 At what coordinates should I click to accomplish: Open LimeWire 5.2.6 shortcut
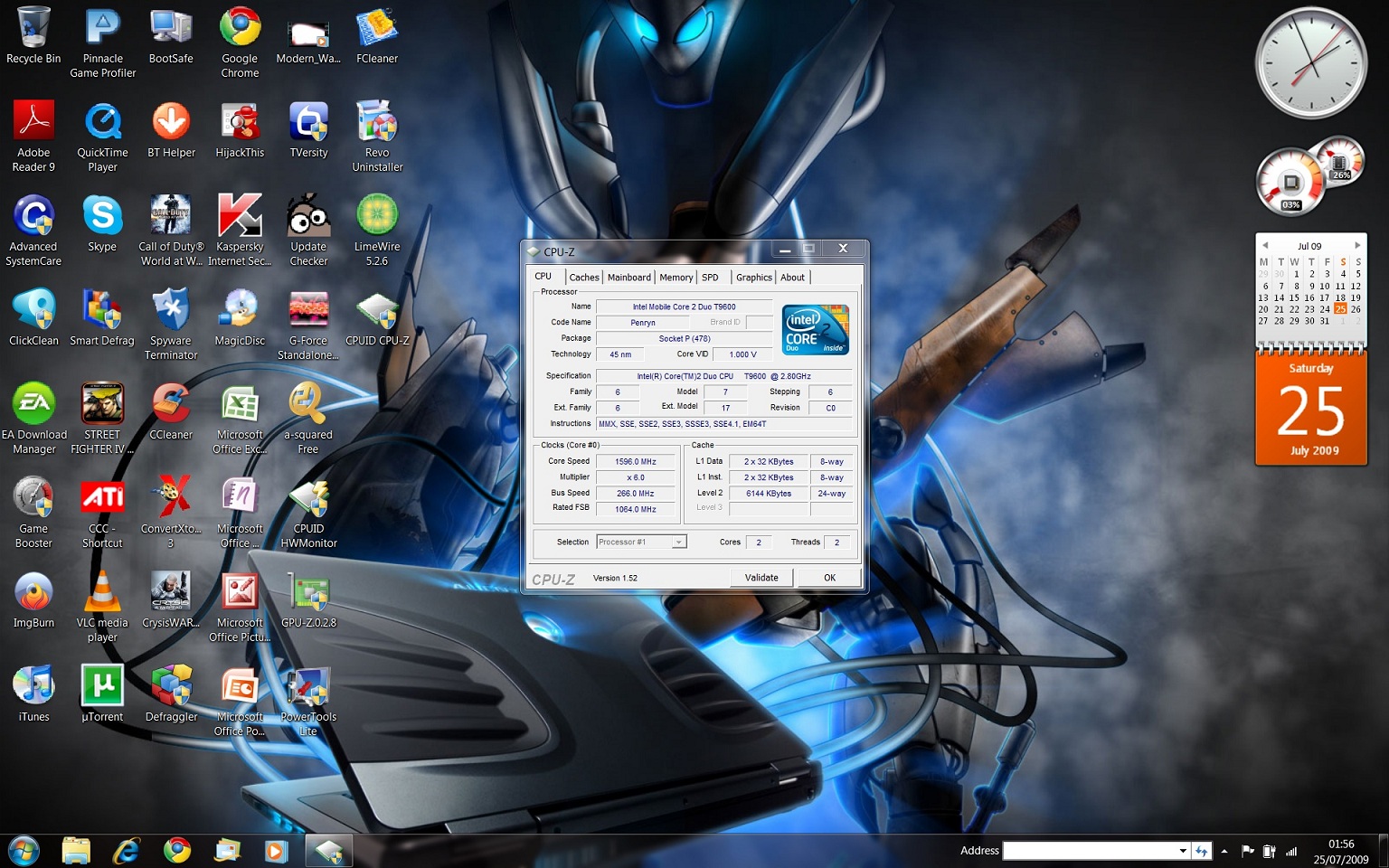pos(377,230)
